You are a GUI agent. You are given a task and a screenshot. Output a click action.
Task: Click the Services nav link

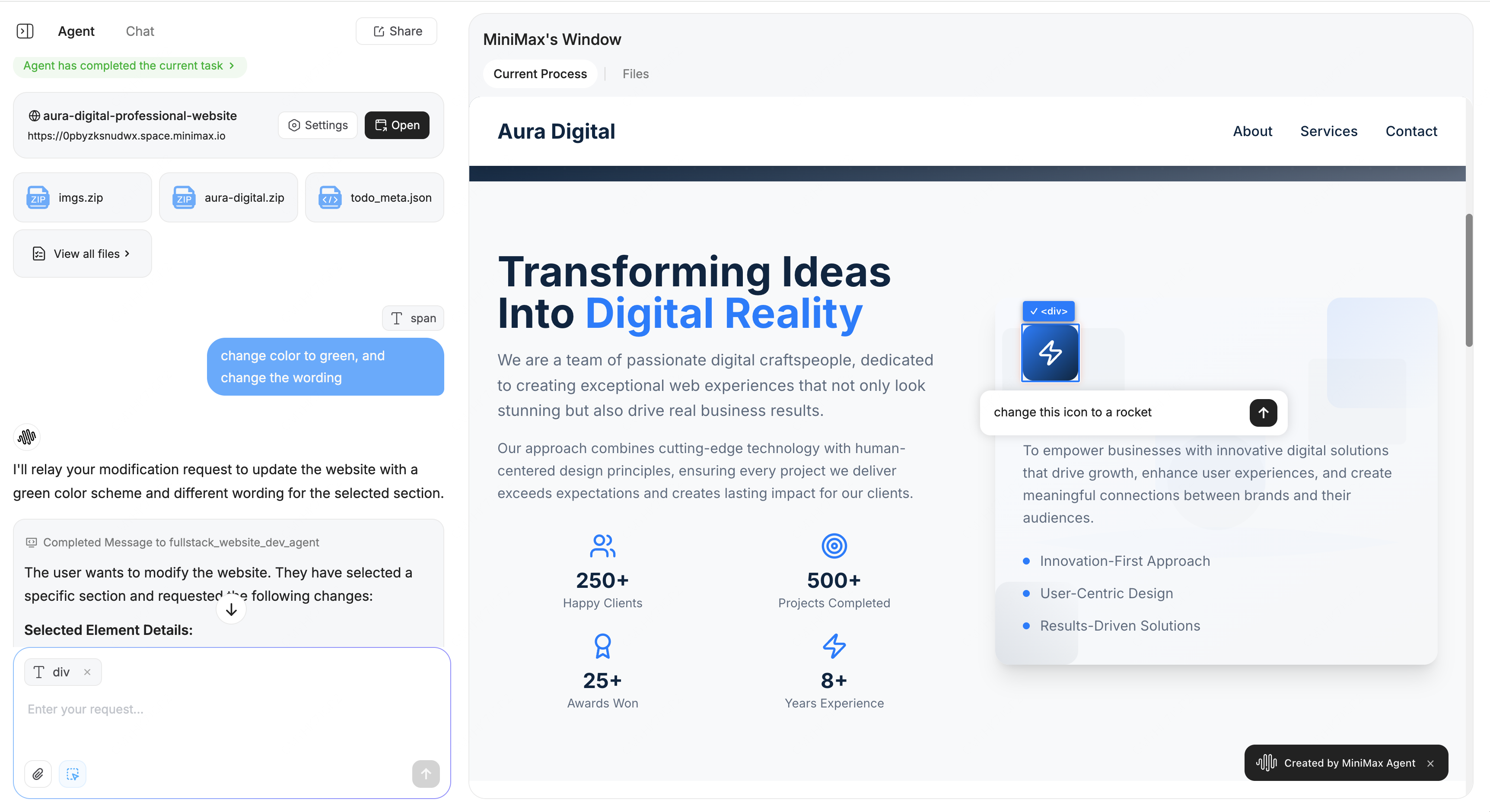point(1328,131)
